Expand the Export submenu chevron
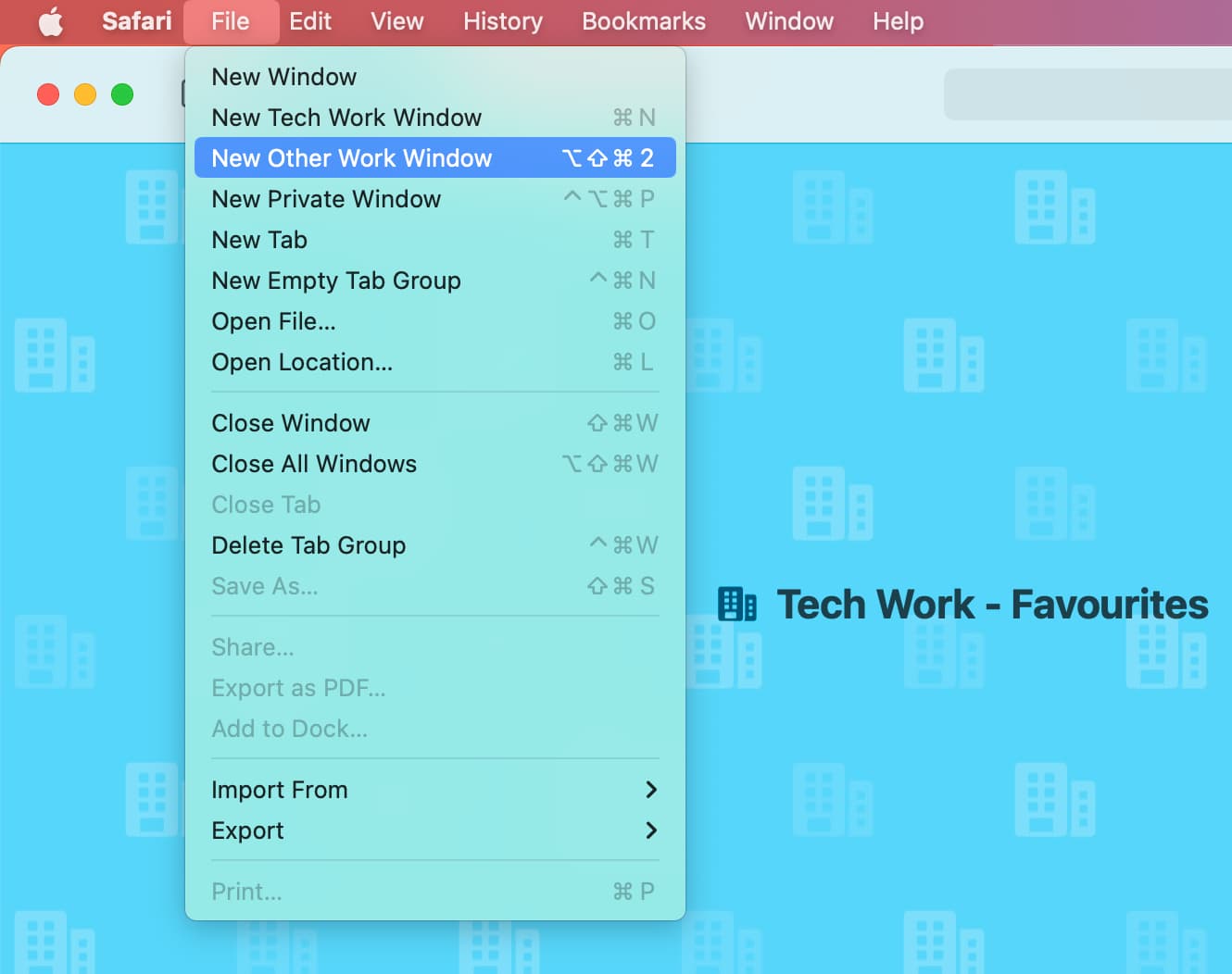The height and width of the screenshot is (974, 1232). point(650,830)
